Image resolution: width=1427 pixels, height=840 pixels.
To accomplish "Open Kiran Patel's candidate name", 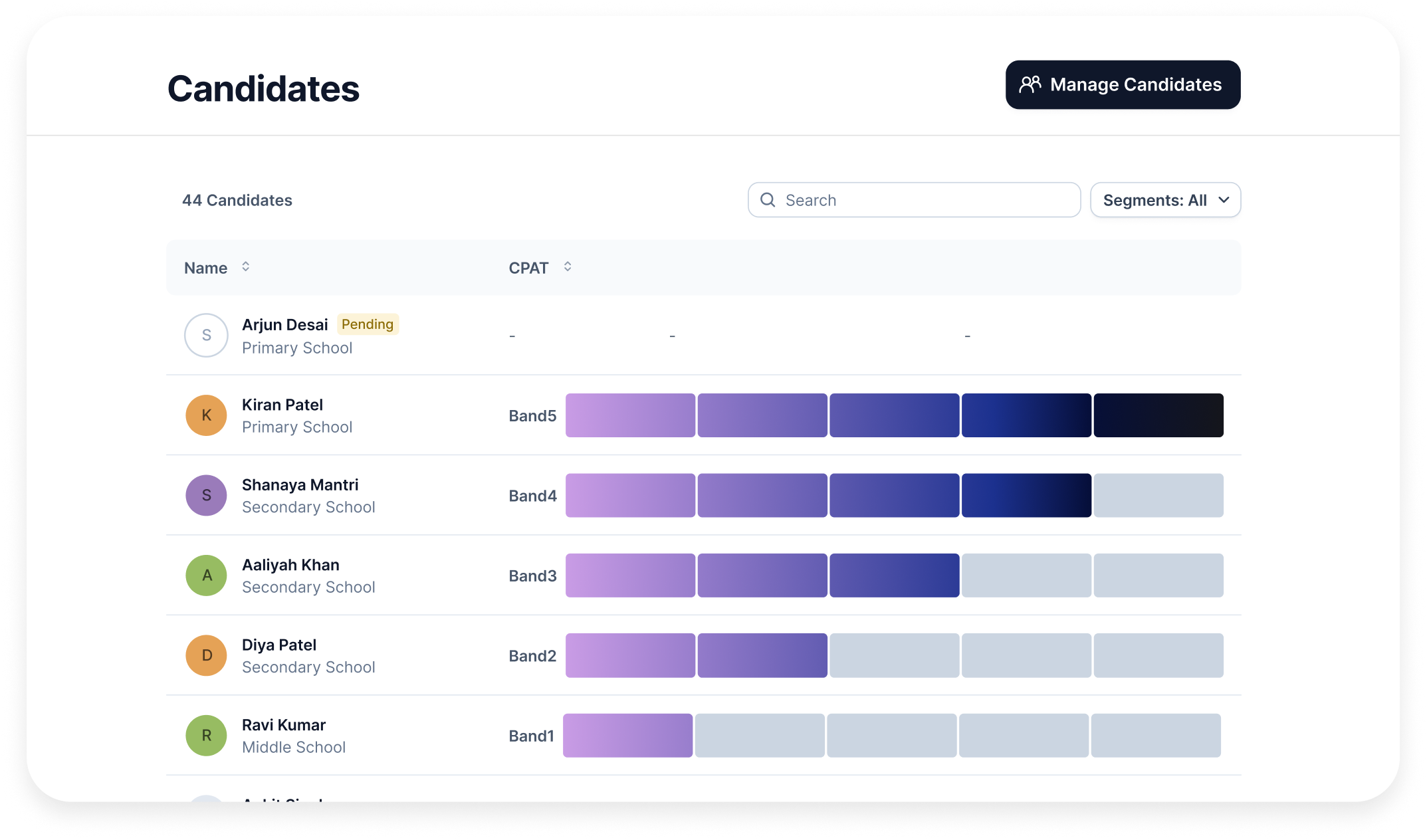I will coord(282,404).
